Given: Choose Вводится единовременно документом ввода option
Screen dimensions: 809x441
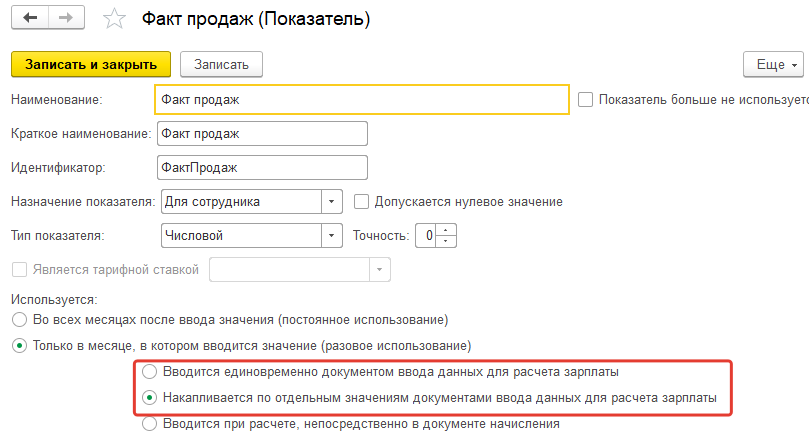Looking at the screenshot, I should (150, 371).
